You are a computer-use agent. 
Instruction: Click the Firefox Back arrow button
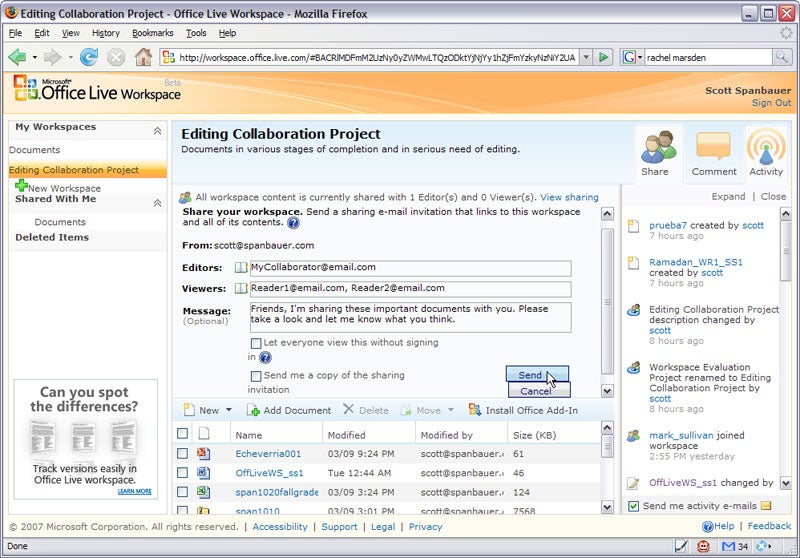click(x=17, y=57)
